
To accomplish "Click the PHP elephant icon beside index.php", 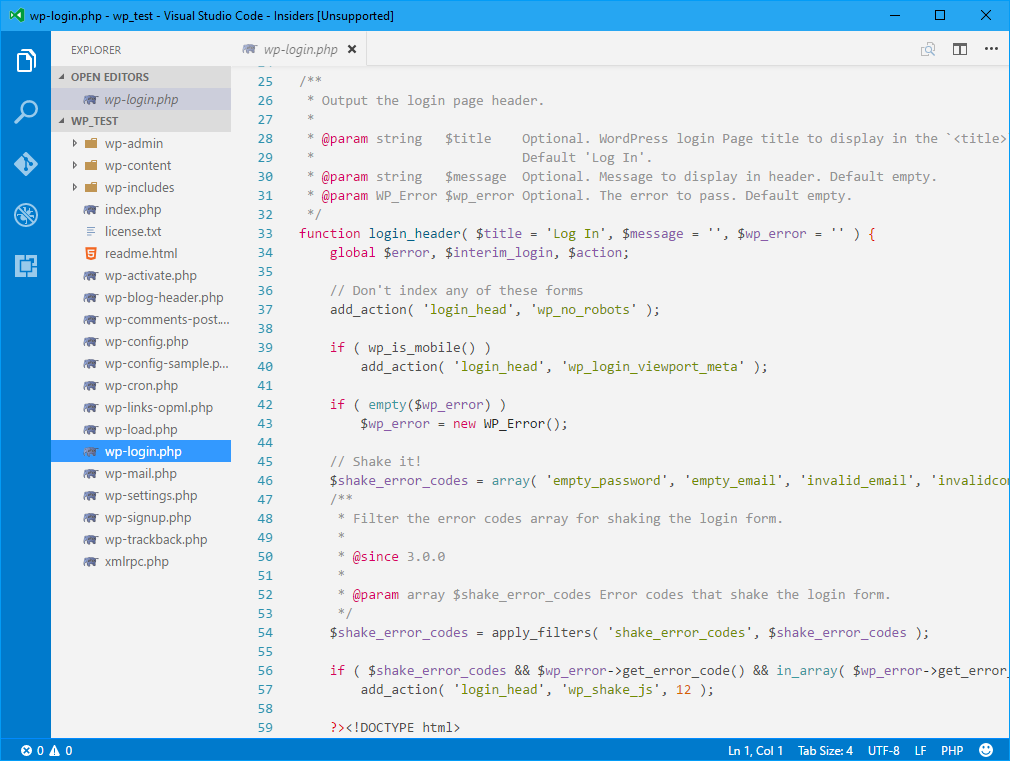I will (x=91, y=209).
